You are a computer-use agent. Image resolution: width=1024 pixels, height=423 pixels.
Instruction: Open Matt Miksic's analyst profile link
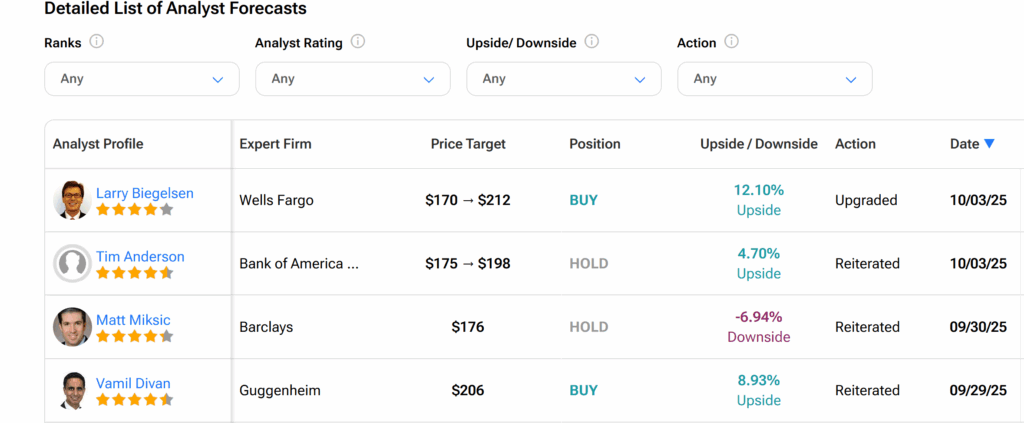tap(133, 320)
